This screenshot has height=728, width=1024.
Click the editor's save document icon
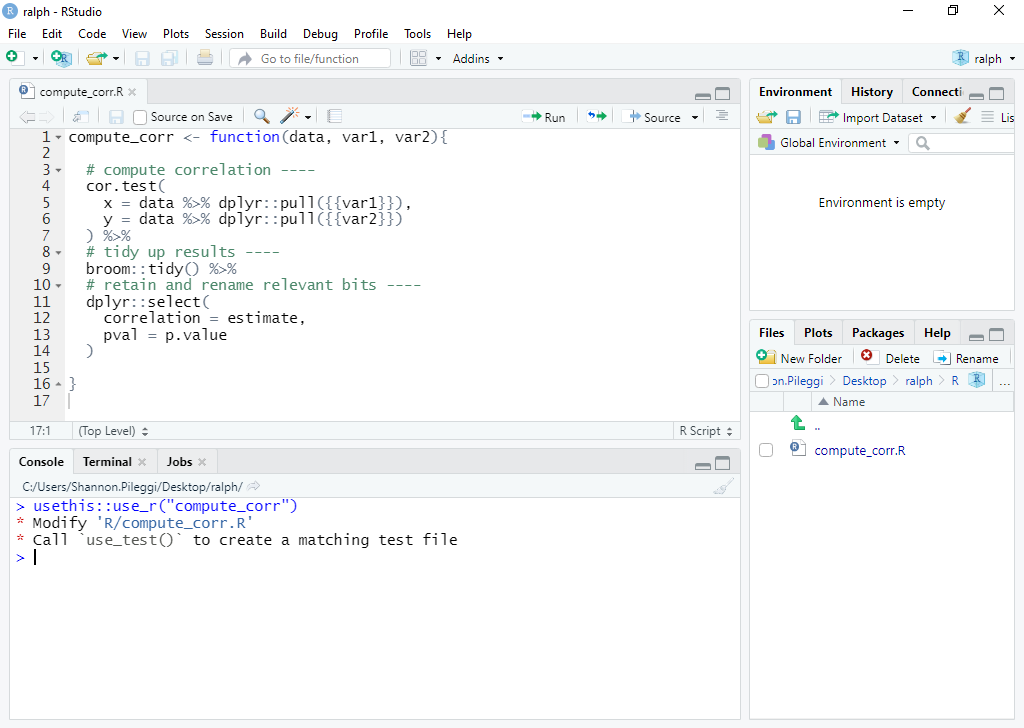point(116,117)
